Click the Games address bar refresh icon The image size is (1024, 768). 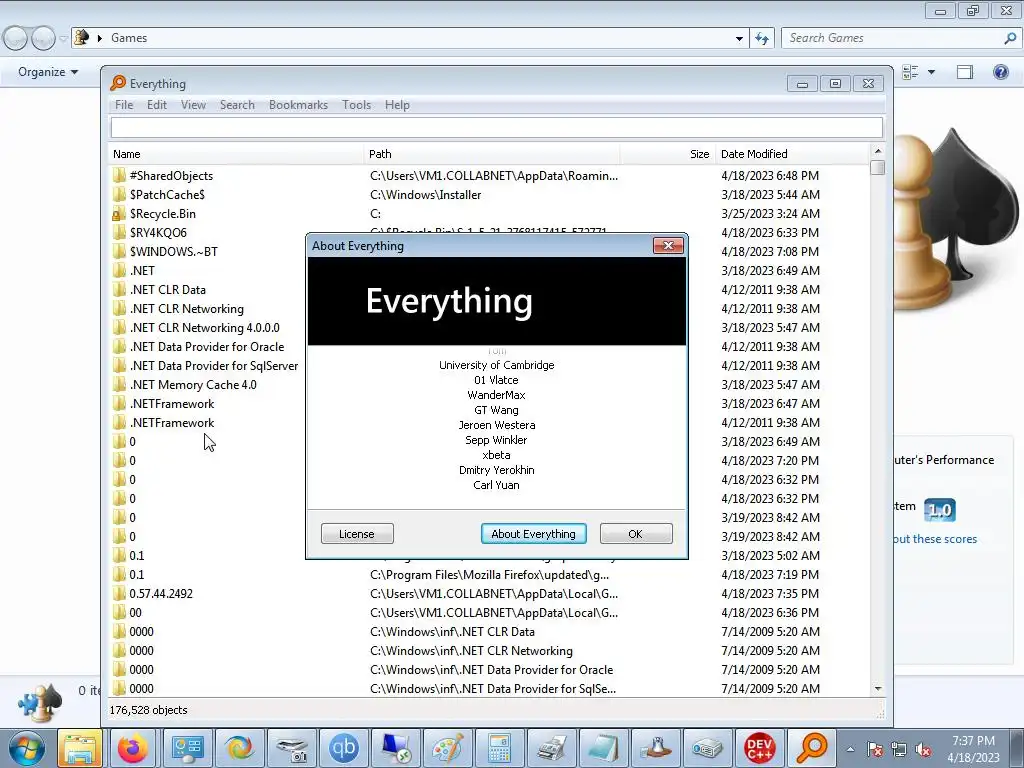pyautogui.click(x=761, y=38)
